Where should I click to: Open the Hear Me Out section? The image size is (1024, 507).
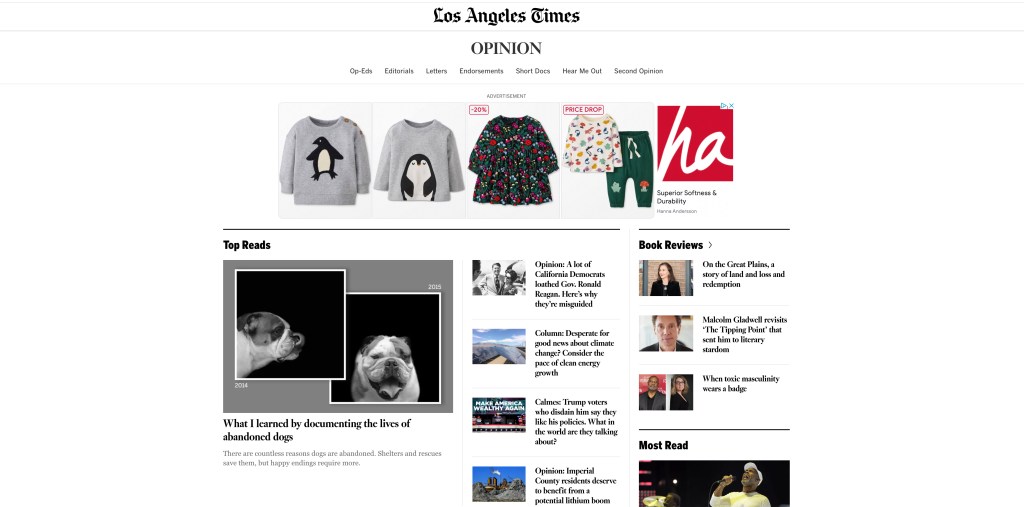tap(582, 71)
